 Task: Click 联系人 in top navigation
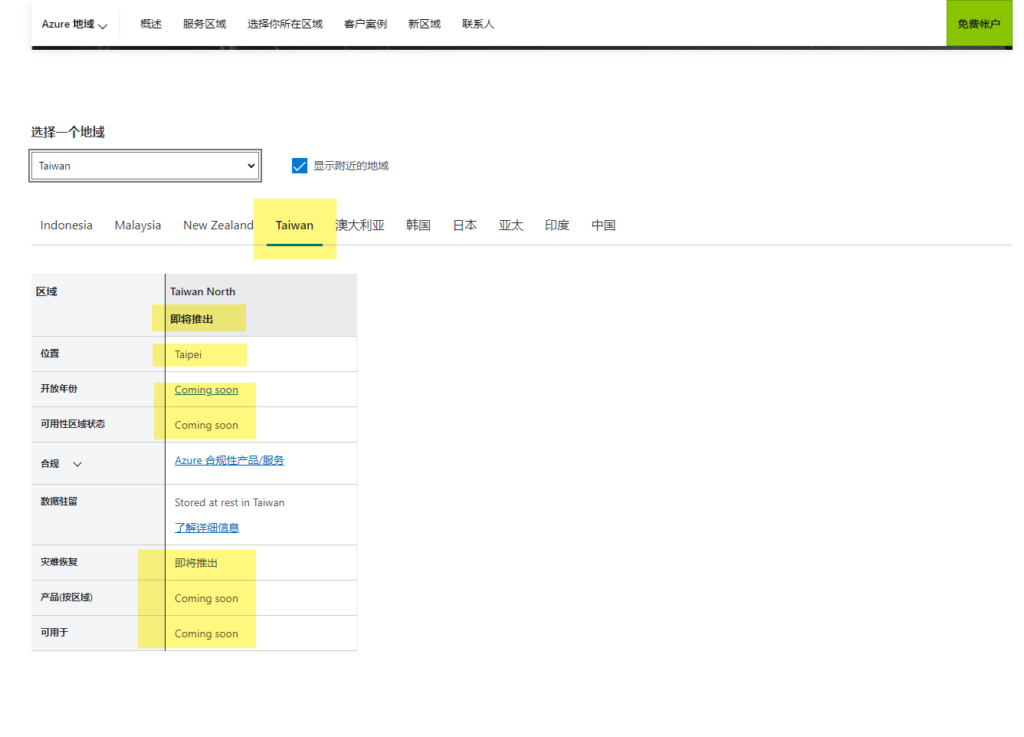[x=478, y=24]
